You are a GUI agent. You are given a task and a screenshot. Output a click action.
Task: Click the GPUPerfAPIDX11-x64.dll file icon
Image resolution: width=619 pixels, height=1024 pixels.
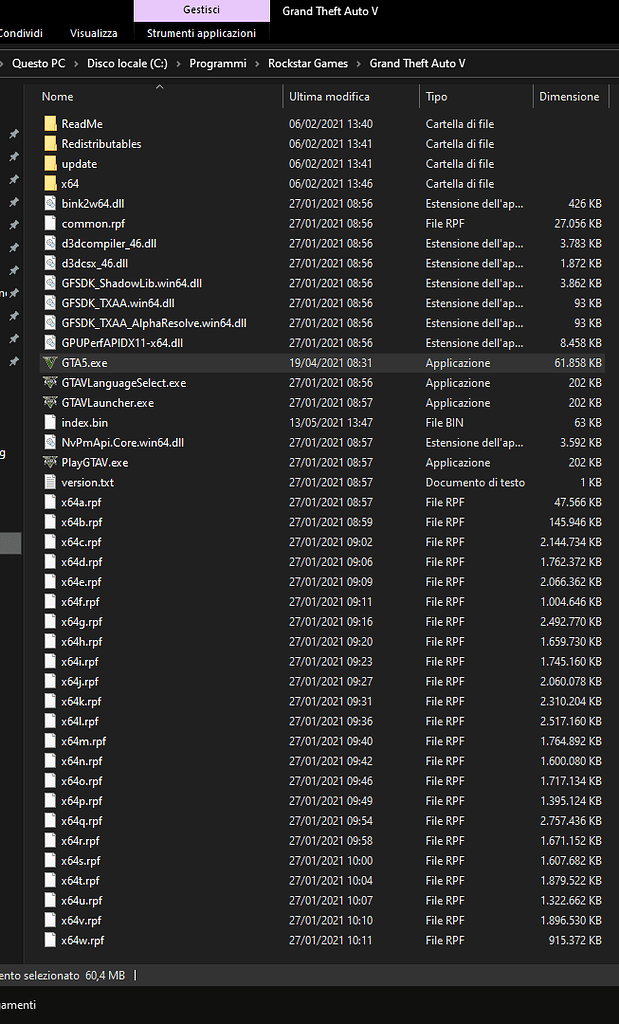pos(50,343)
